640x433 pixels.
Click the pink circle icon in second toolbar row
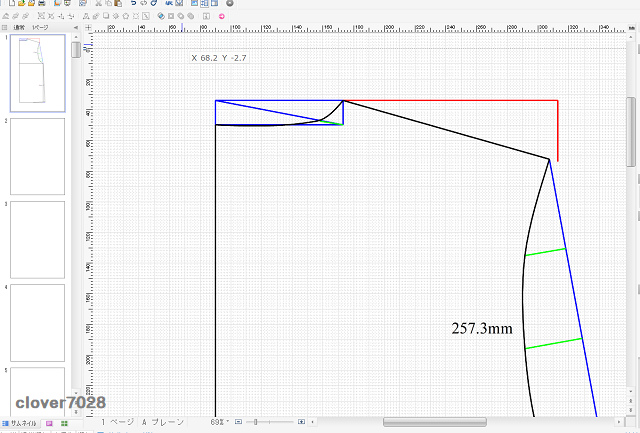pos(221,16)
